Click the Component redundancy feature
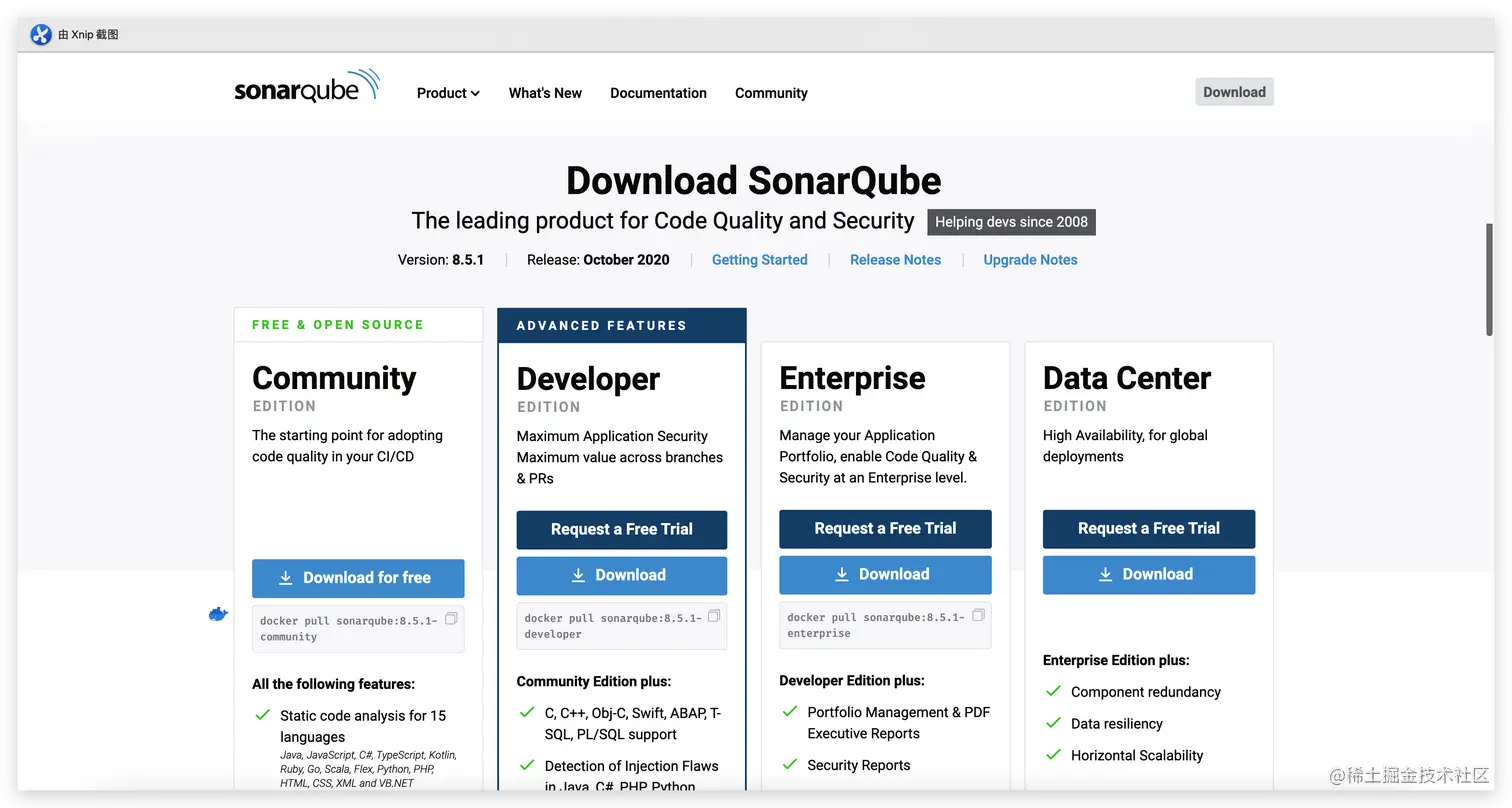The width and height of the screenshot is (1512, 808). tap(1146, 692)
